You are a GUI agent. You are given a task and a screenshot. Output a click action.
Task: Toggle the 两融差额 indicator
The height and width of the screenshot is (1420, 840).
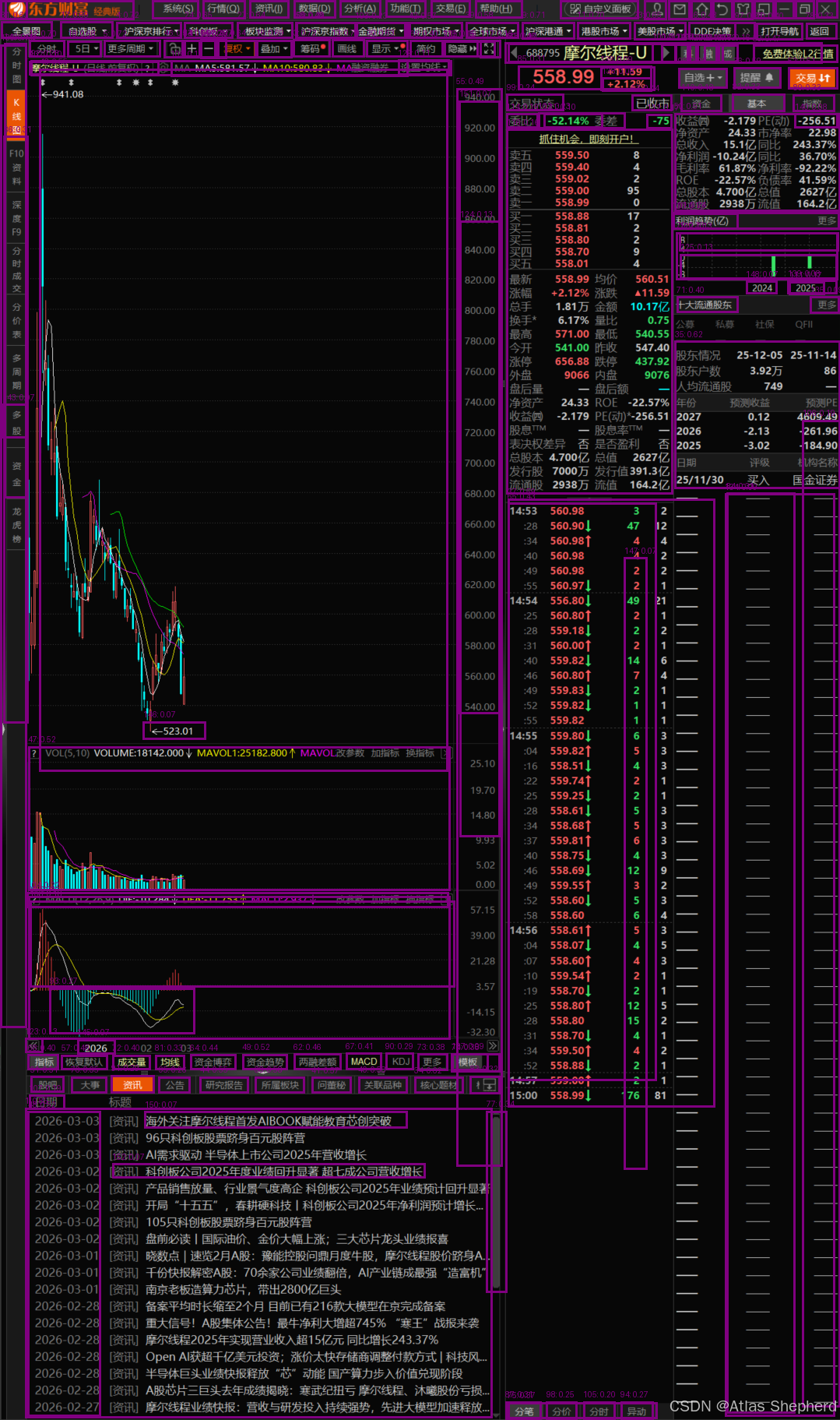pos(318,1062)
